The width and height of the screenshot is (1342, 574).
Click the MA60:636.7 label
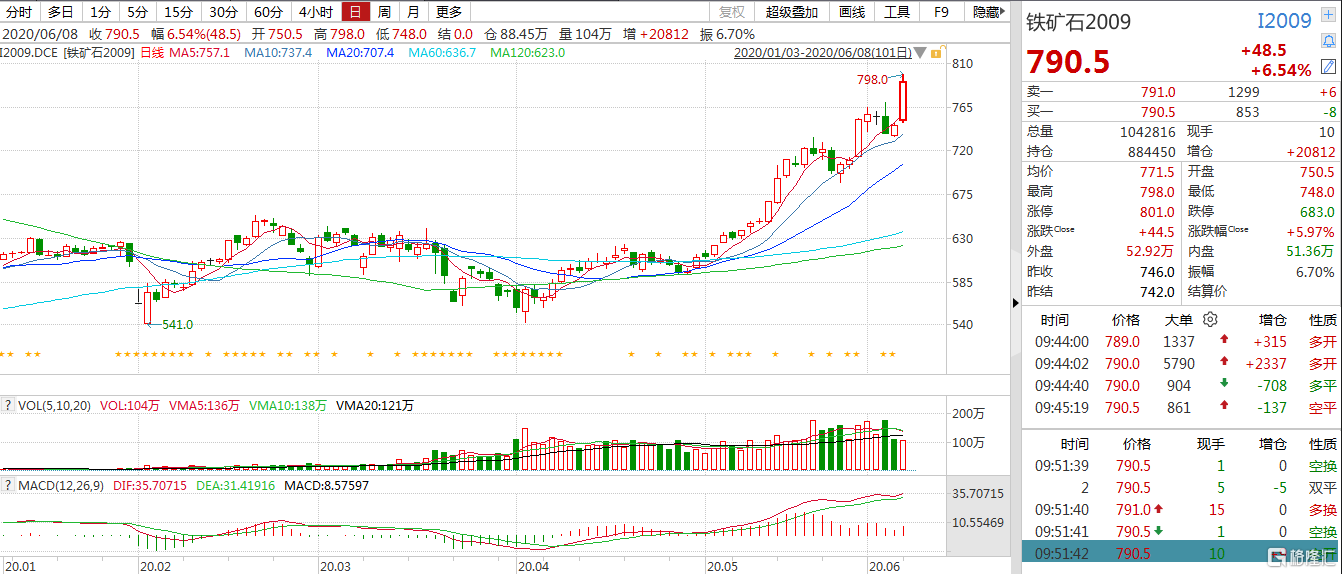(x=441, y=53)
